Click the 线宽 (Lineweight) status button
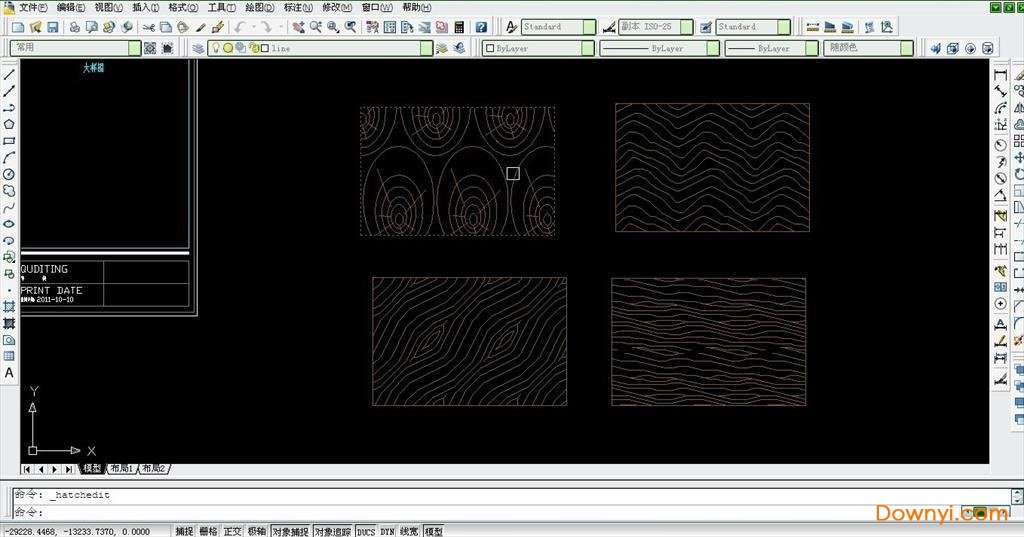The width and height of the screenshot is (1024, 537). click(410, 532)
